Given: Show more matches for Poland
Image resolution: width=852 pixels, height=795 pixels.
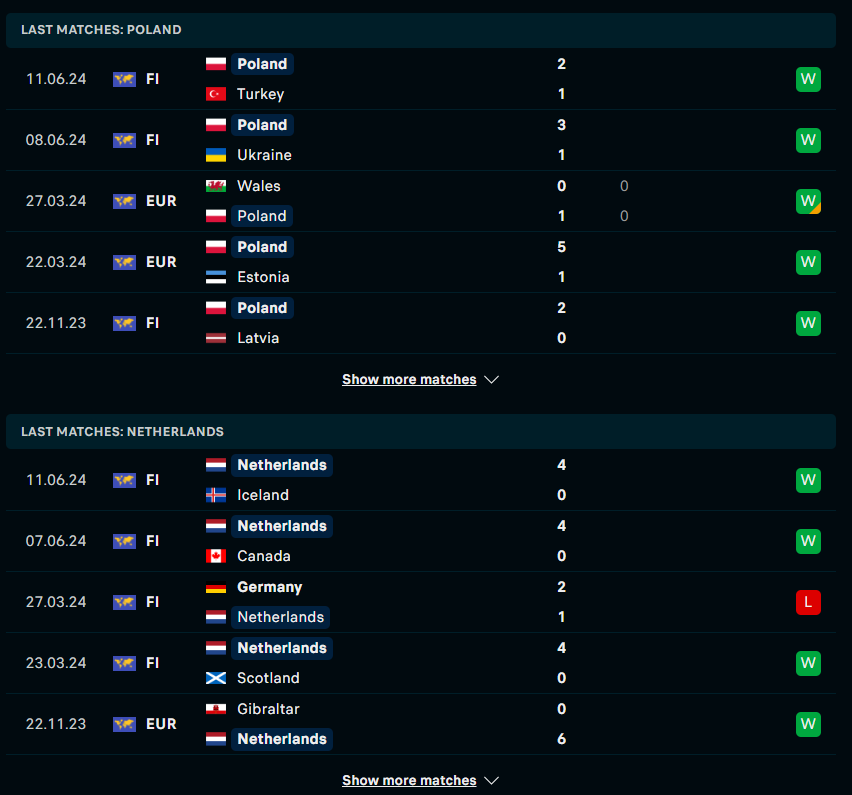Looking at the screenshot, I should (x=409, y=379).
